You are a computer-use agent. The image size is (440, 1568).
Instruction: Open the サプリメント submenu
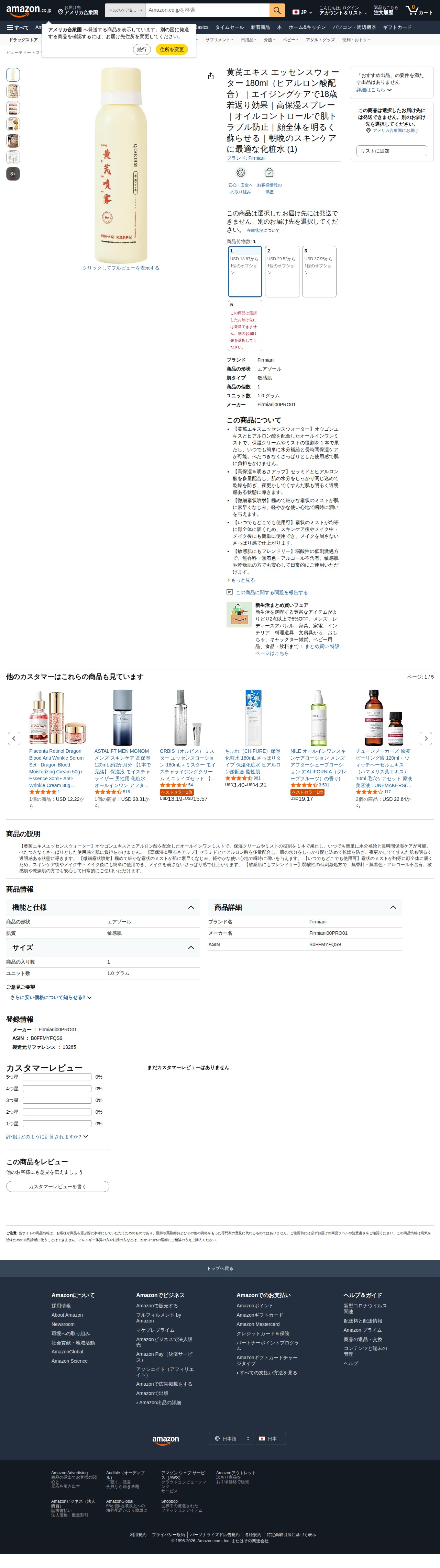pos(219,39)
